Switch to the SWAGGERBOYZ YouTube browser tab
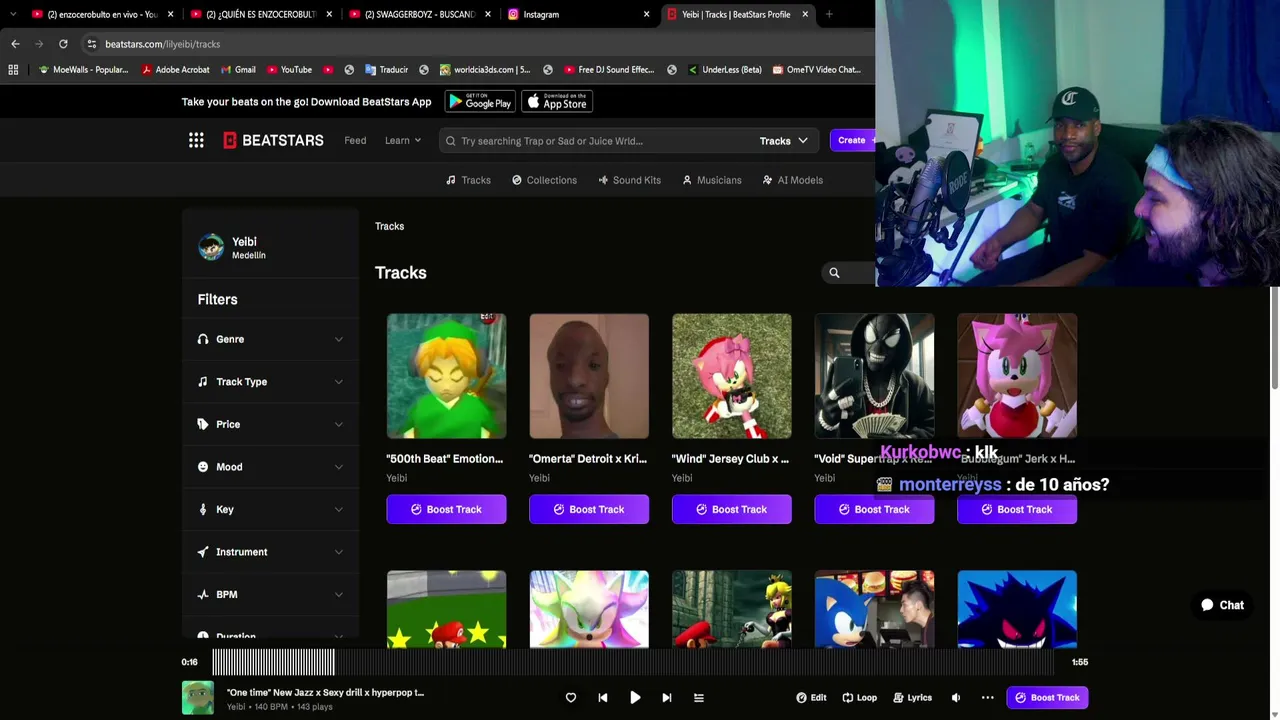1280x720 pixels. coord(419,14)
